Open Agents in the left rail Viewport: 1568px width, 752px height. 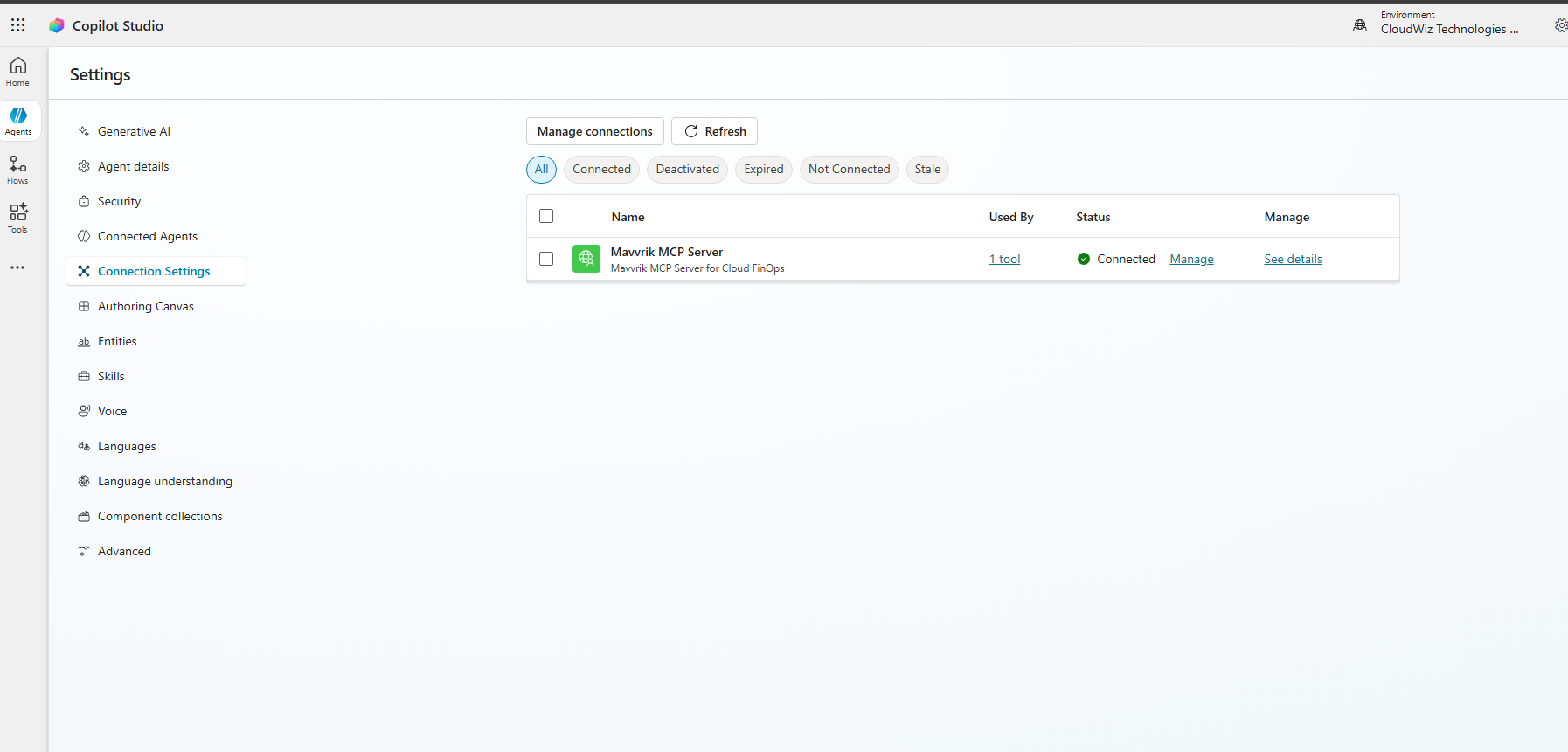click(x=18, y=121)
